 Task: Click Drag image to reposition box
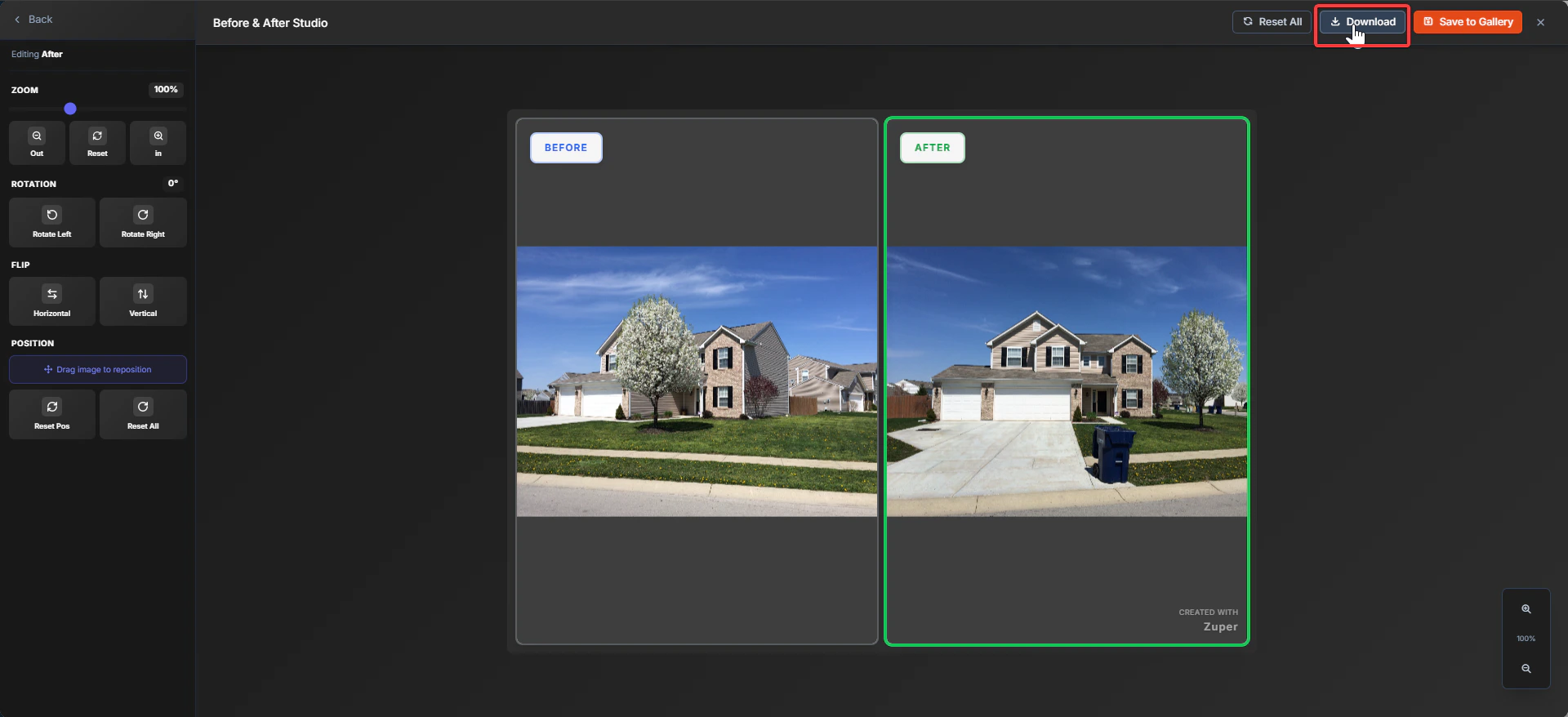click(x=98, y=369)
